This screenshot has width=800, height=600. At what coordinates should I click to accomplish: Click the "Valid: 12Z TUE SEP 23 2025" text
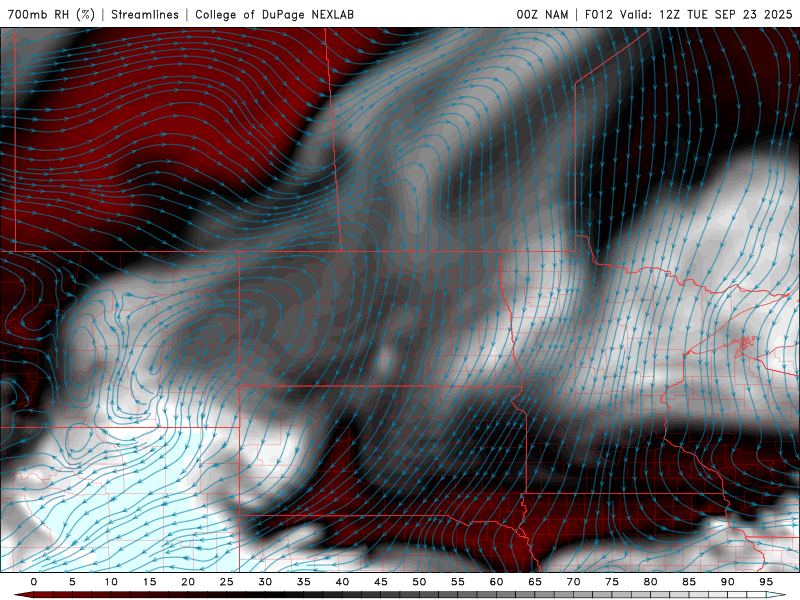(706, 14)
